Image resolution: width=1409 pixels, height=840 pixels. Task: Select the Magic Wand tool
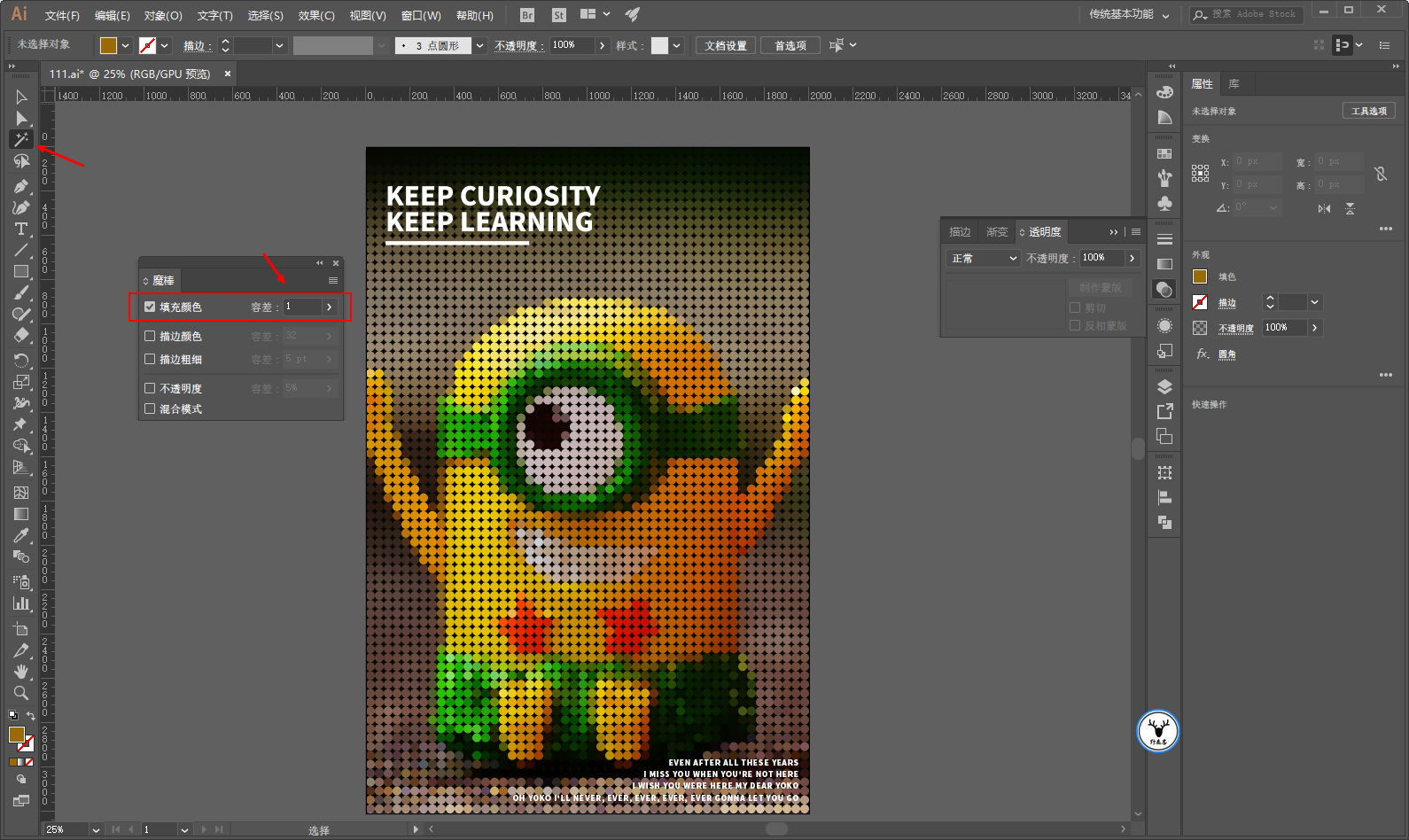tap(21, 140)
